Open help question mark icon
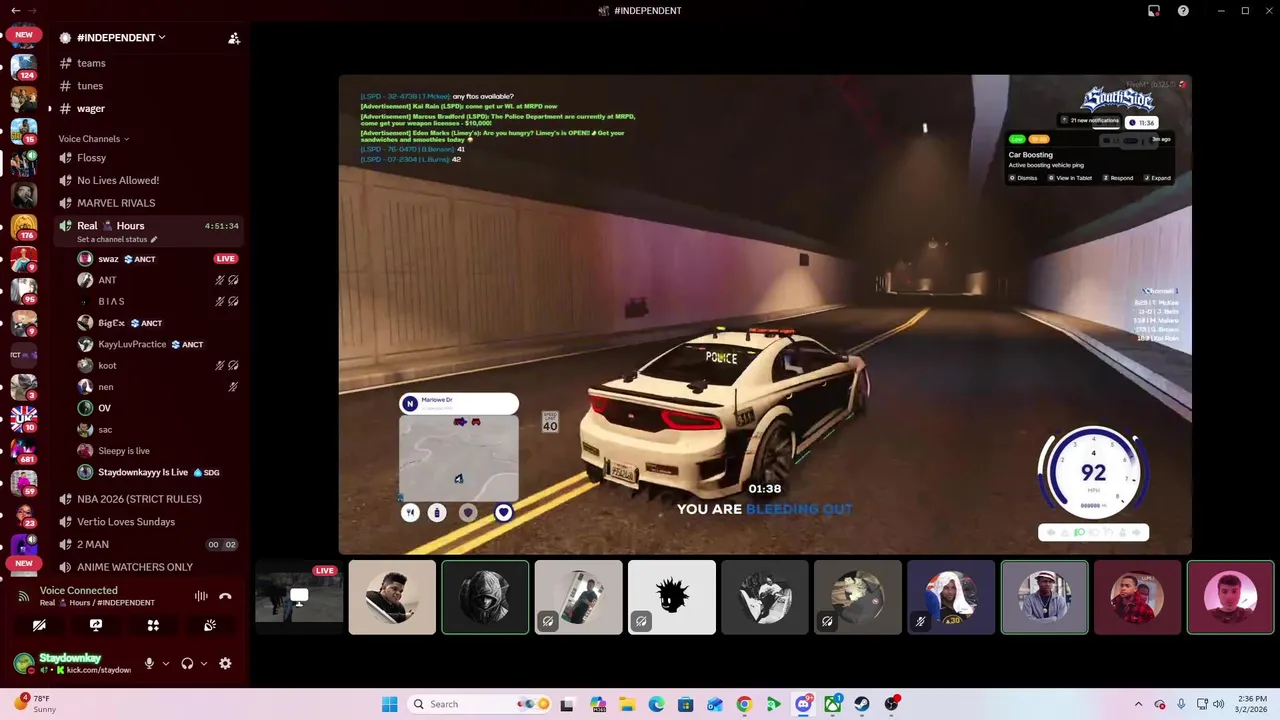 (x=1183, y=11)
